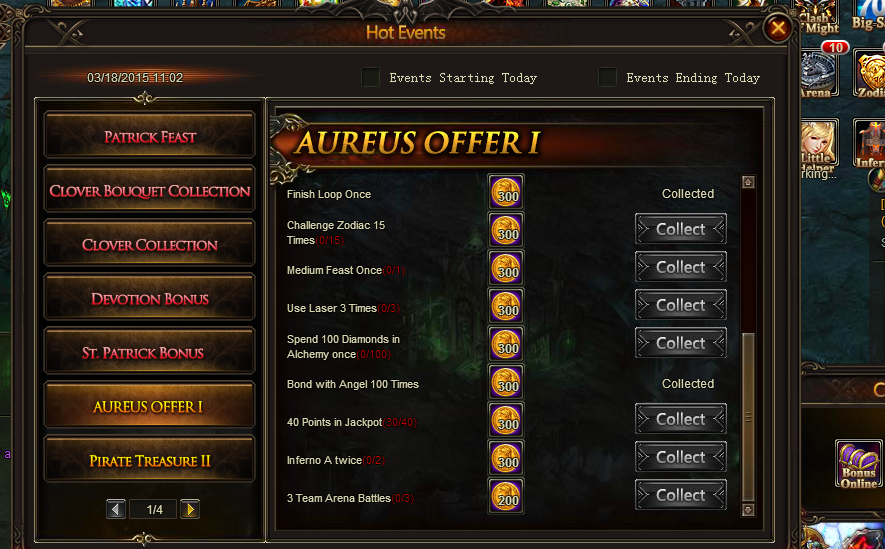
Task: Go to the previous event list page
Action: (116, 510)
